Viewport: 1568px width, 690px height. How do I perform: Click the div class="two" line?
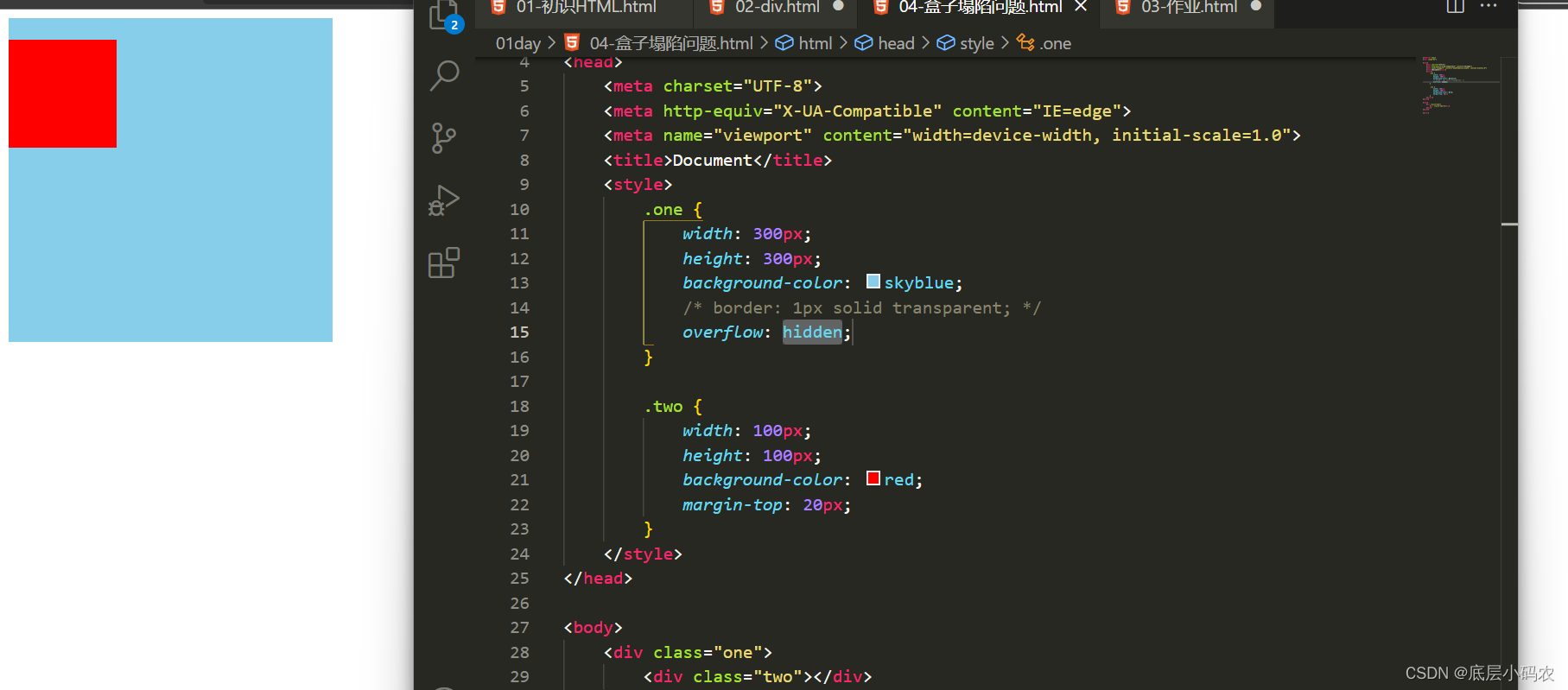click(758, 677)
